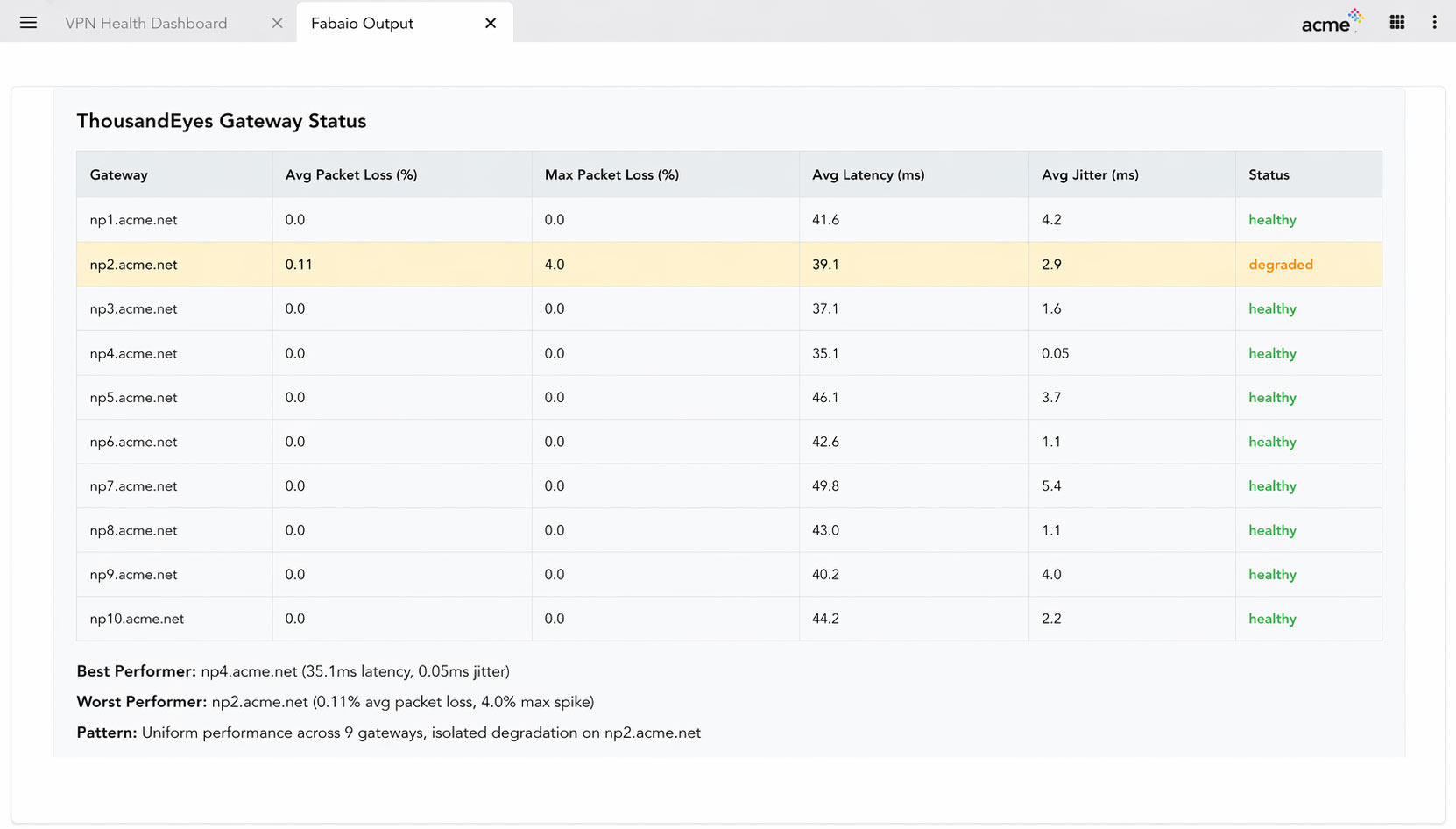This screenshot has height=829, width=1456.
Task: Click the healthy status for np1.acme.net
Action: [1272, 220]
